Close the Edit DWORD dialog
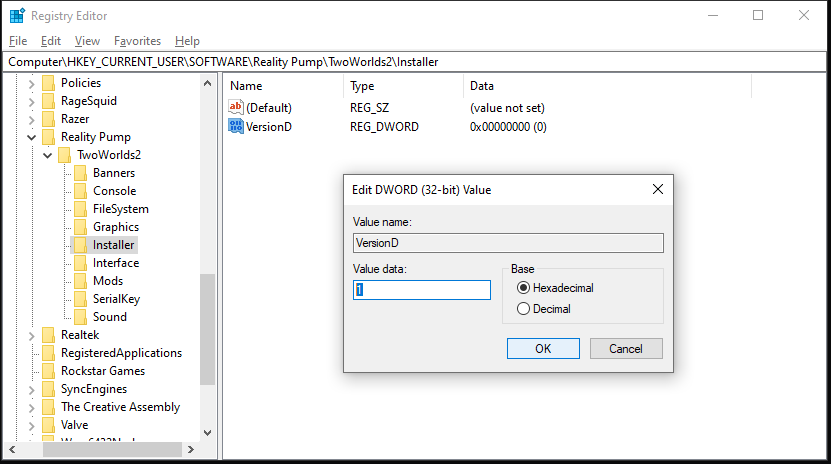Image resolution: width=831 pixels, height=466 pixels. click(x=658, y=189)
